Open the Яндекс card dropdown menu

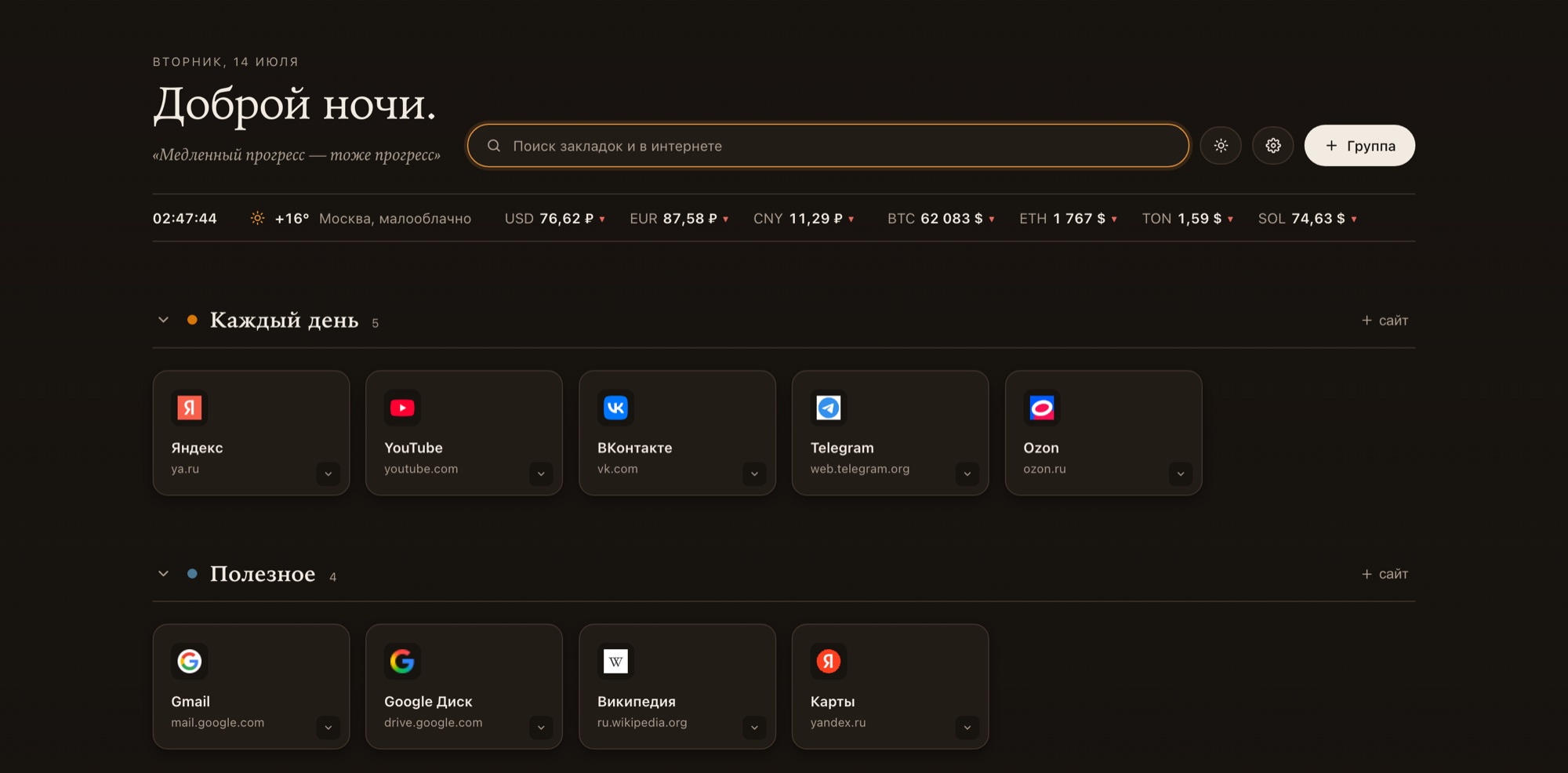[x=328, y=474]
